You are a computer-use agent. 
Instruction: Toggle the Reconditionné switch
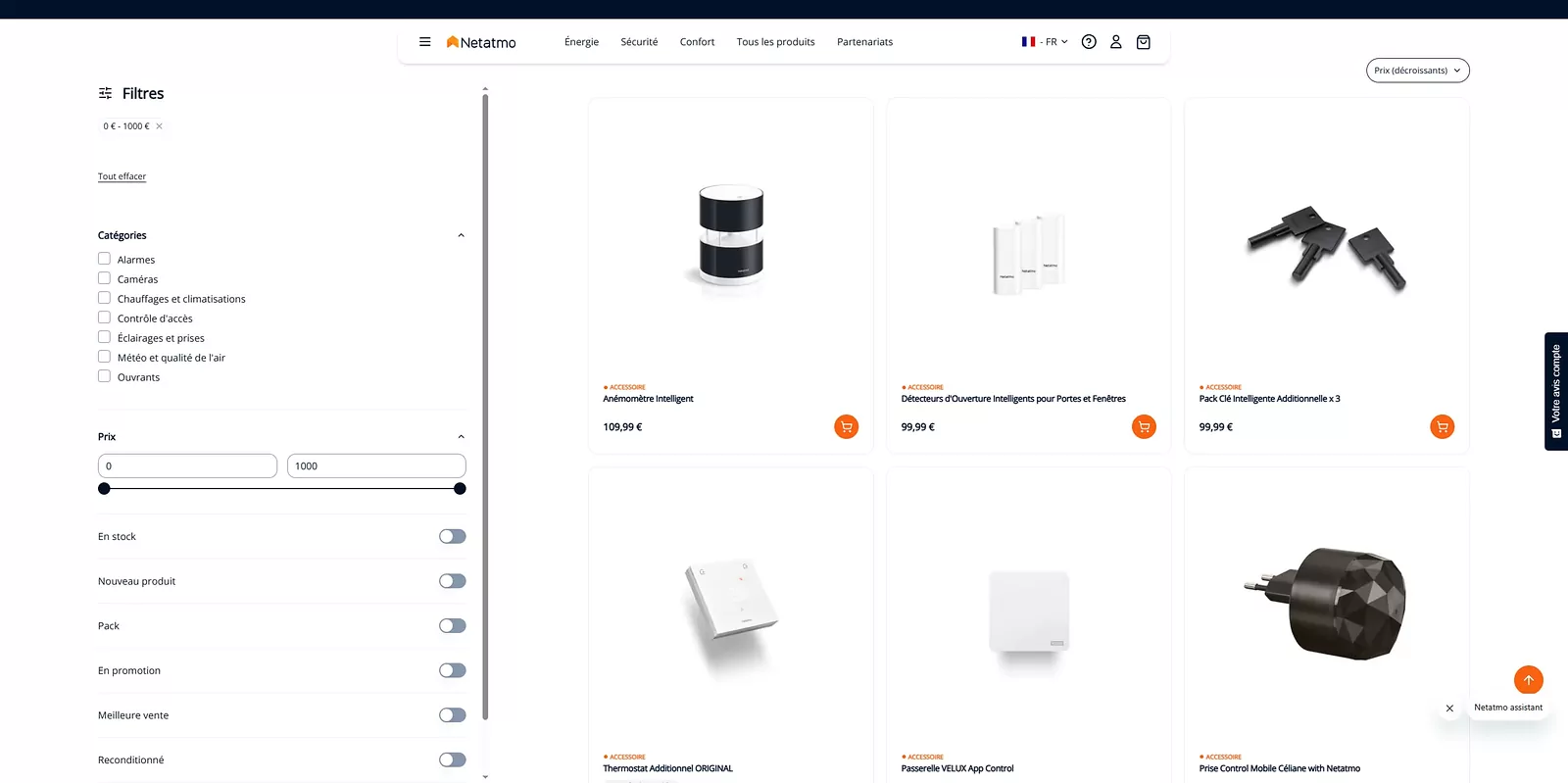[x=453, y=759]
